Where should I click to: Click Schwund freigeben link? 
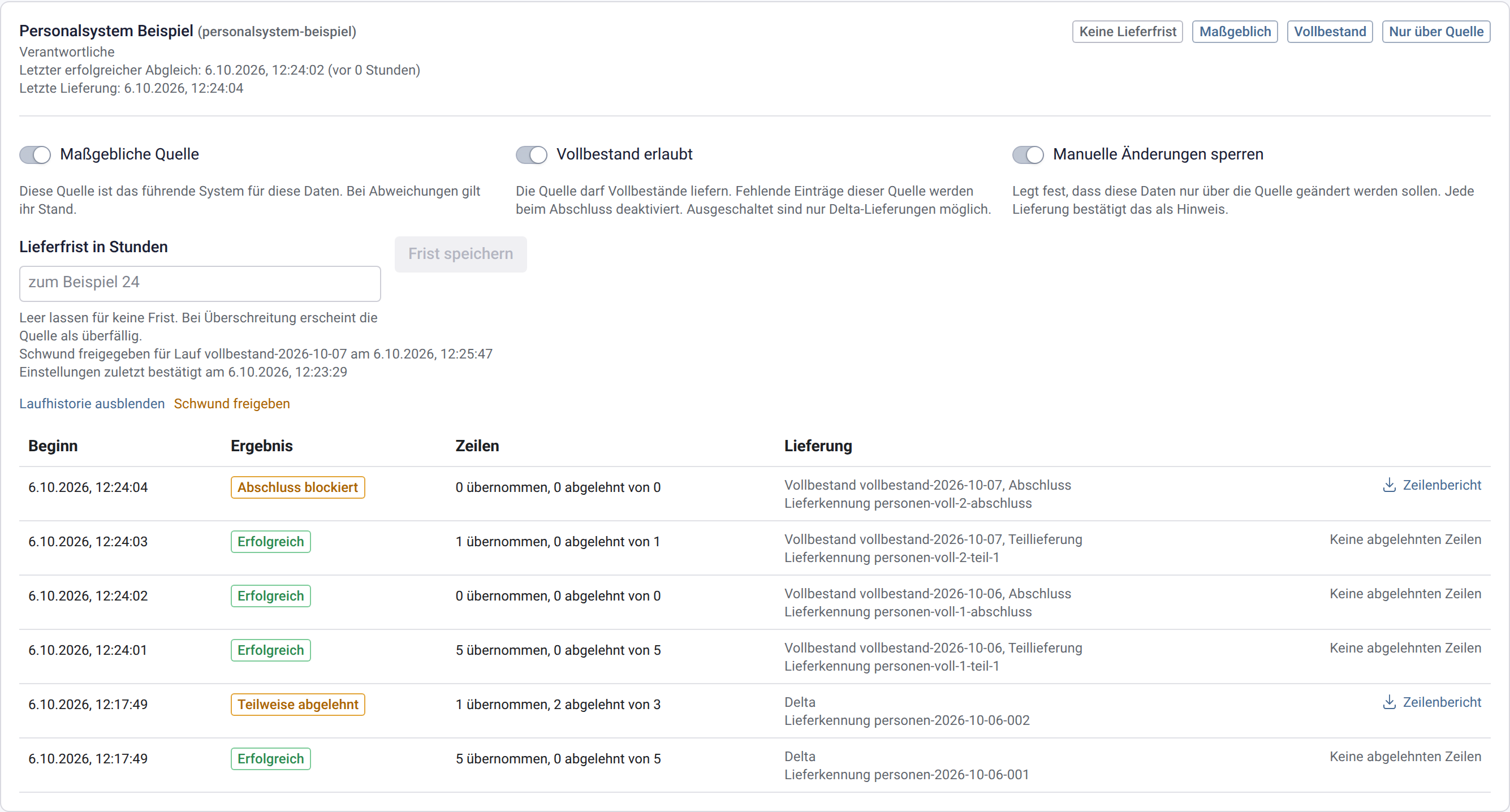pyautogui.click(x=231, y=404)
